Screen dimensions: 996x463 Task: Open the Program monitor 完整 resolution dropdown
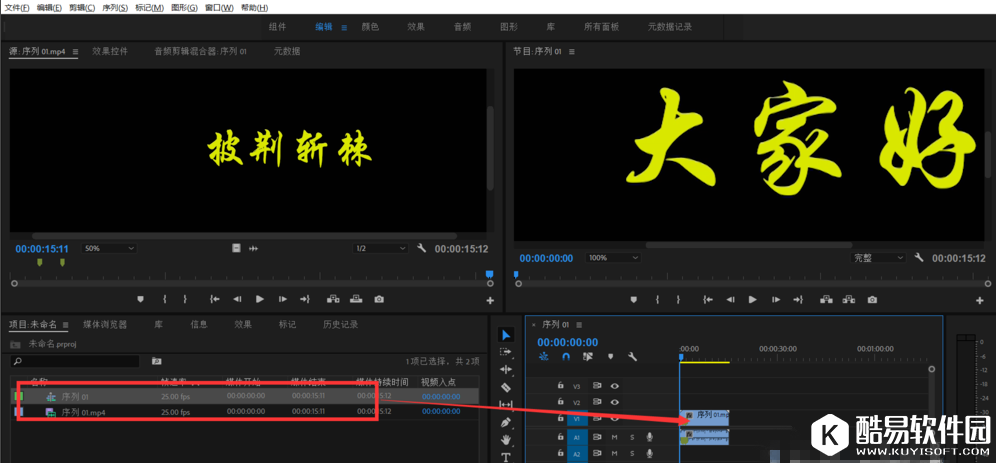[x=878, y=257]
